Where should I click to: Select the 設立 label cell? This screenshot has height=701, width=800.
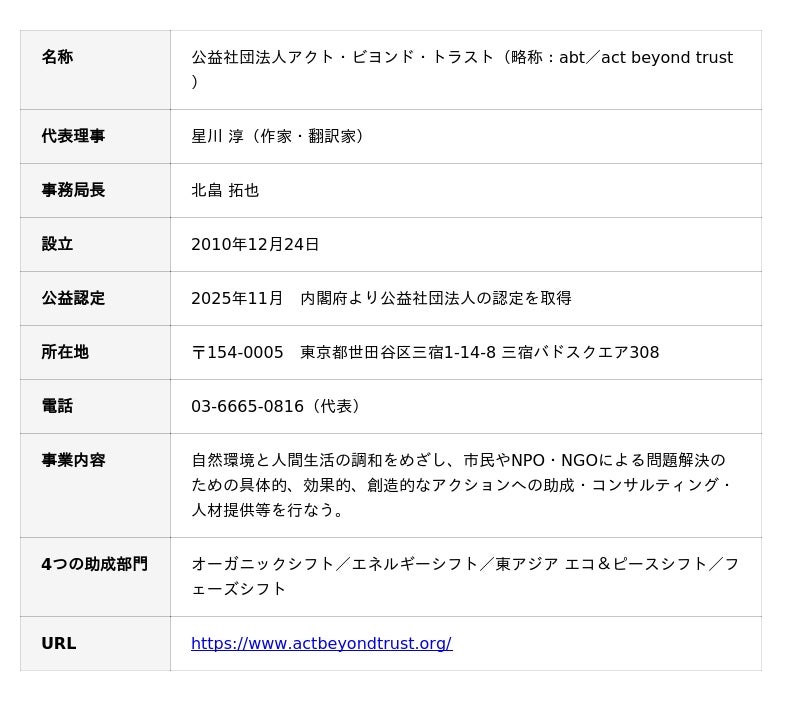[95, 245]
